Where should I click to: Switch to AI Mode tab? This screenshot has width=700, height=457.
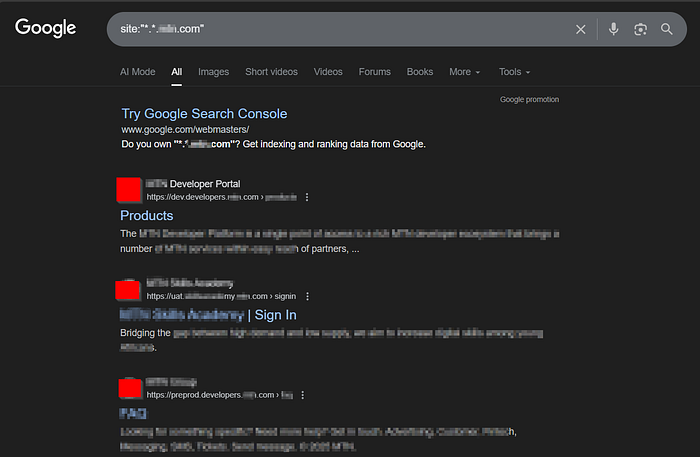point(138,72)
